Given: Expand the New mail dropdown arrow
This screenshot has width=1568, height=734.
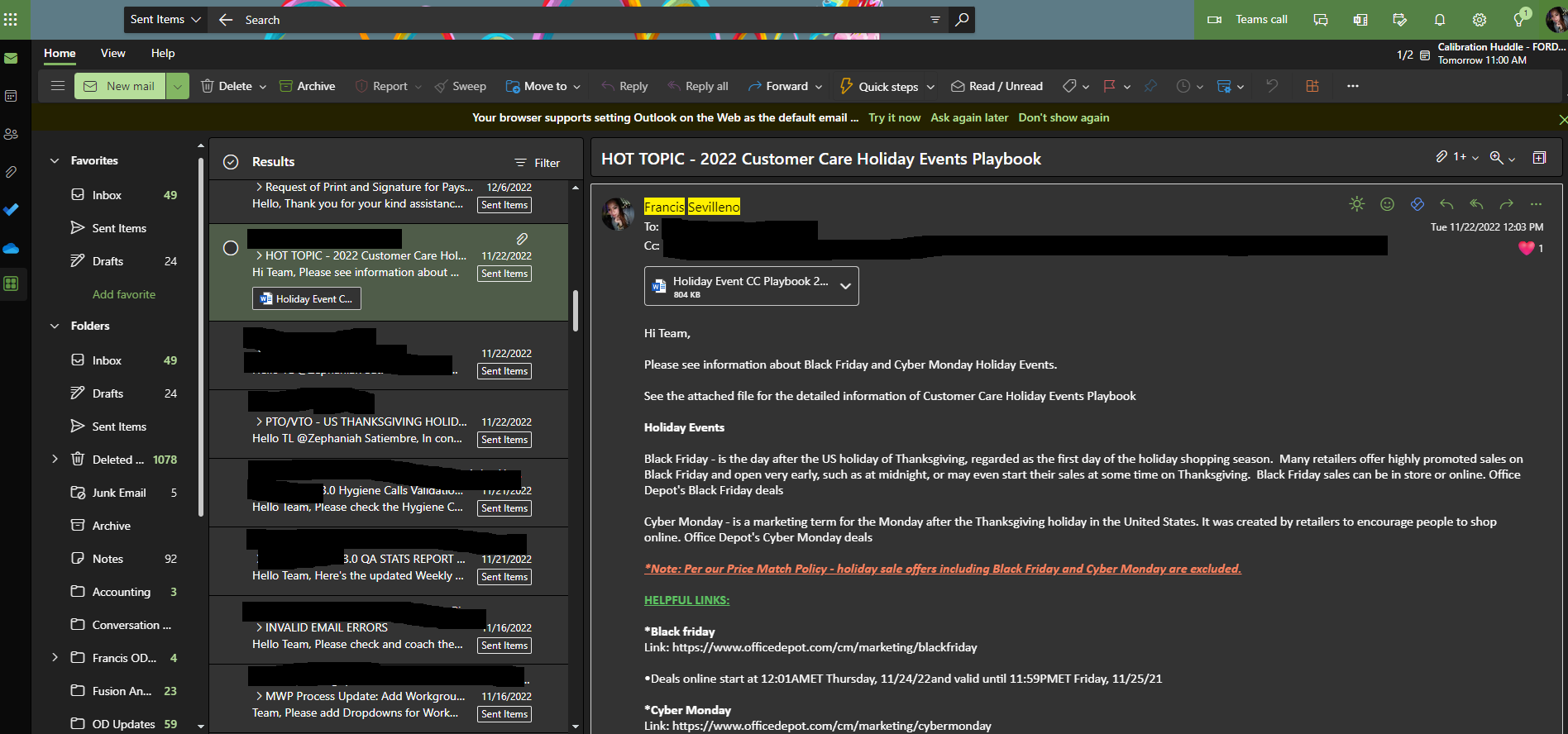Looking at the screenshot, I should 178,86.
